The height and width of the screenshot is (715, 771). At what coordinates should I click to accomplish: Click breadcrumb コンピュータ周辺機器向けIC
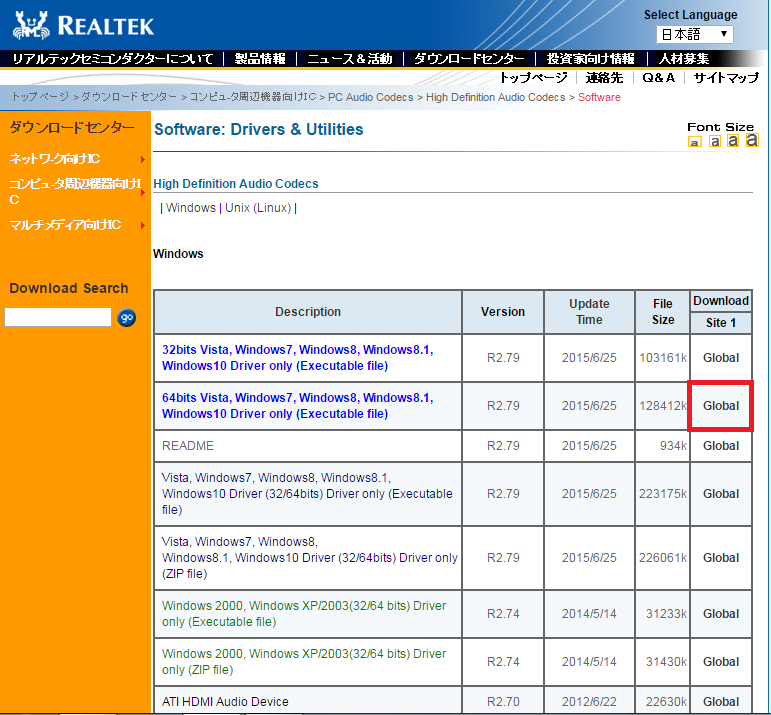coord(253,97)
